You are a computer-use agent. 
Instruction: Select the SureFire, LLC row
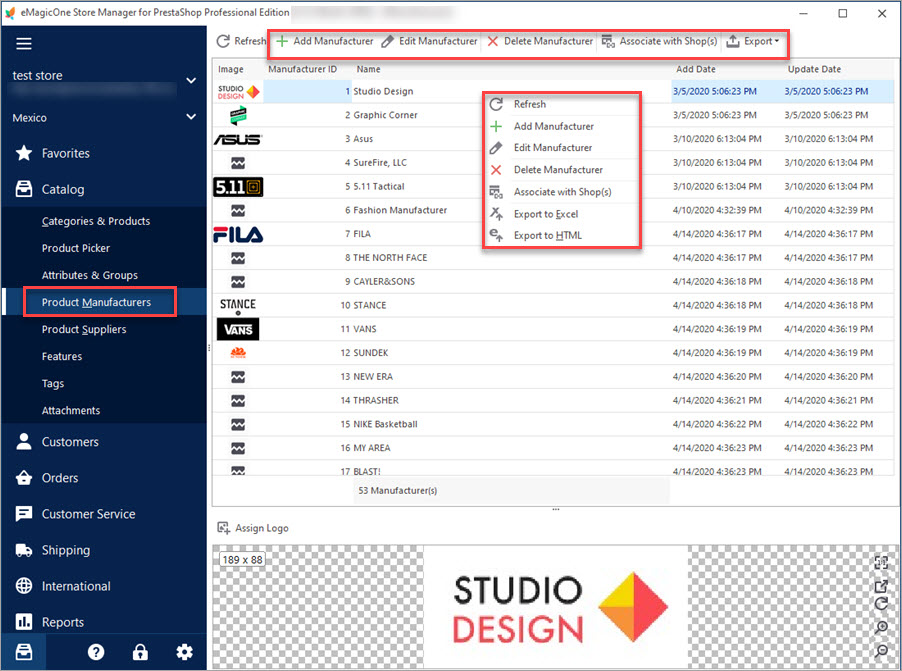point(553,163)
